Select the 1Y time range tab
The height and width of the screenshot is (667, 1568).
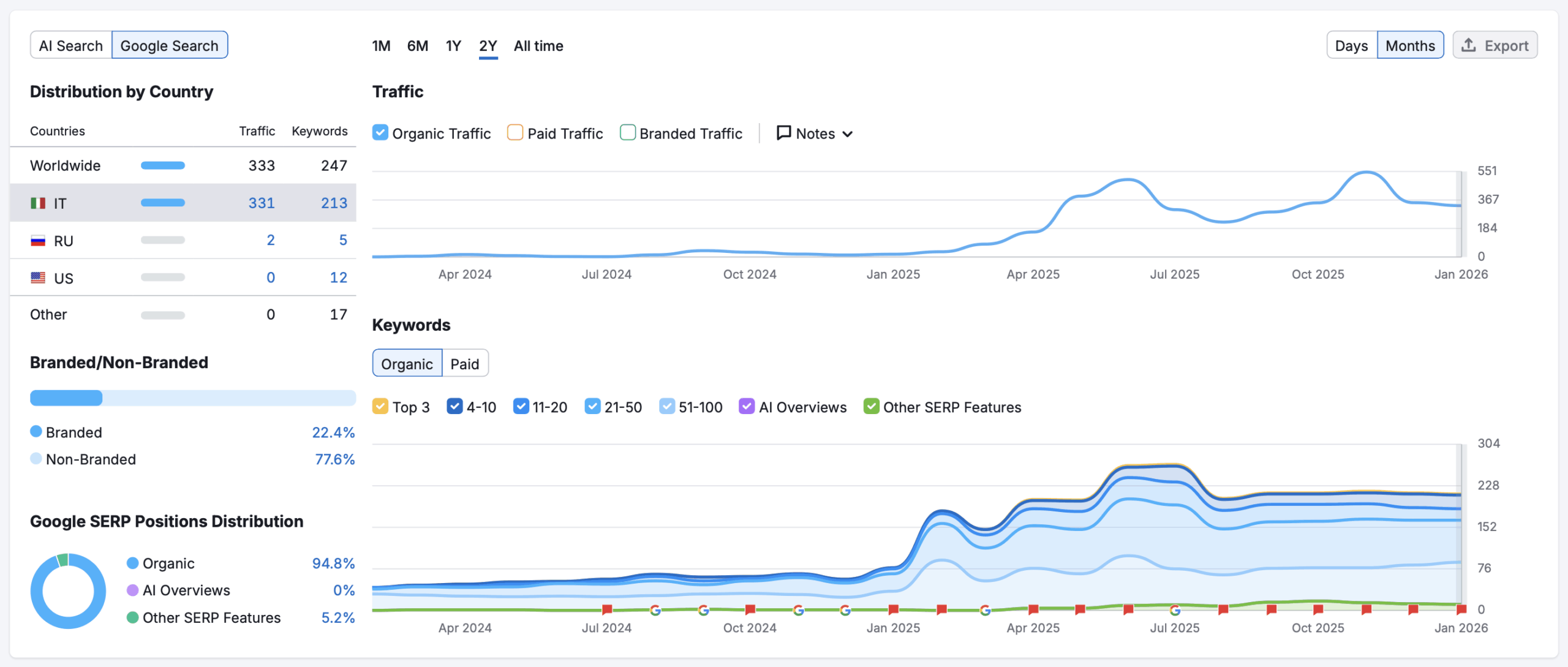tap(453, 46)
